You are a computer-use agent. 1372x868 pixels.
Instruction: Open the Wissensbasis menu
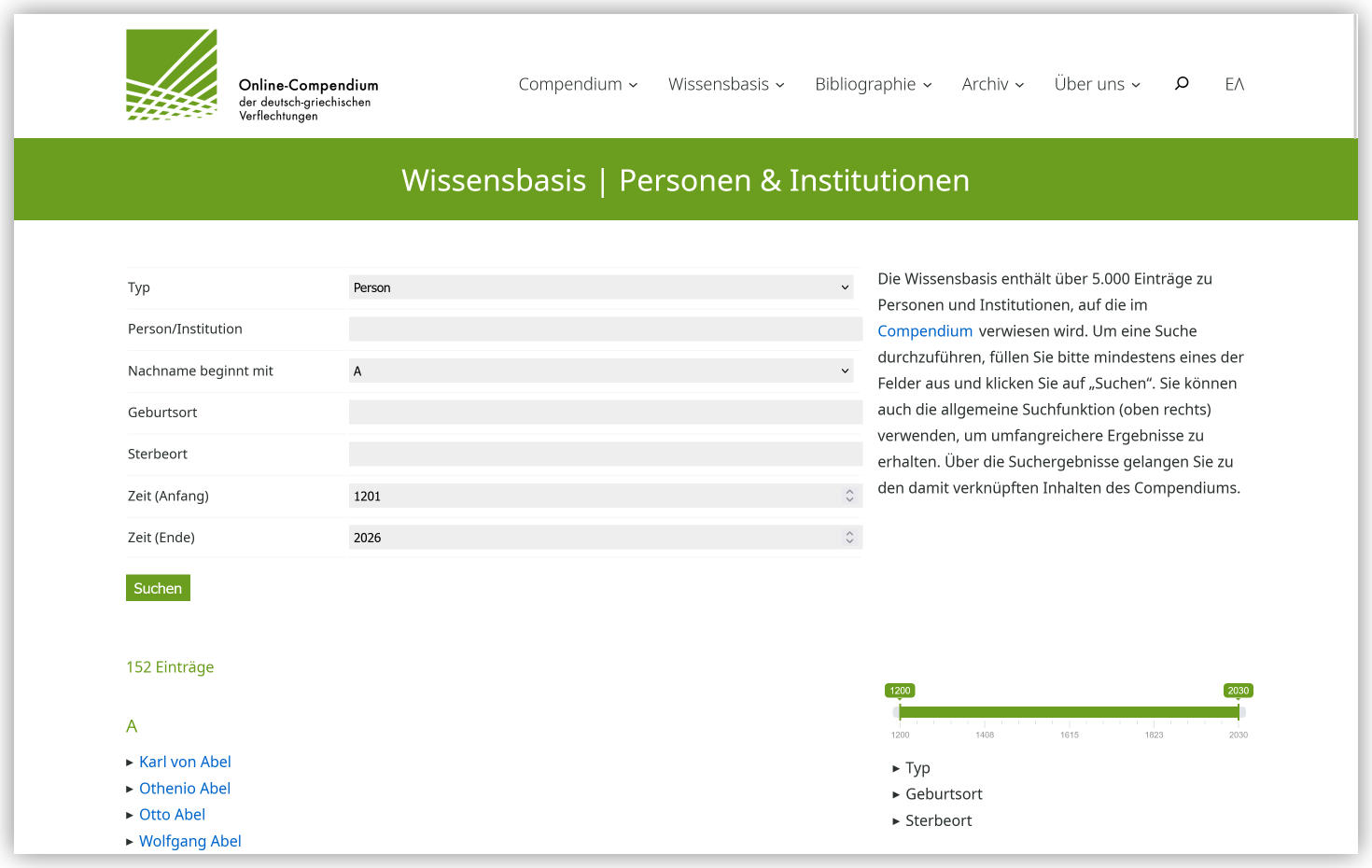726,84
